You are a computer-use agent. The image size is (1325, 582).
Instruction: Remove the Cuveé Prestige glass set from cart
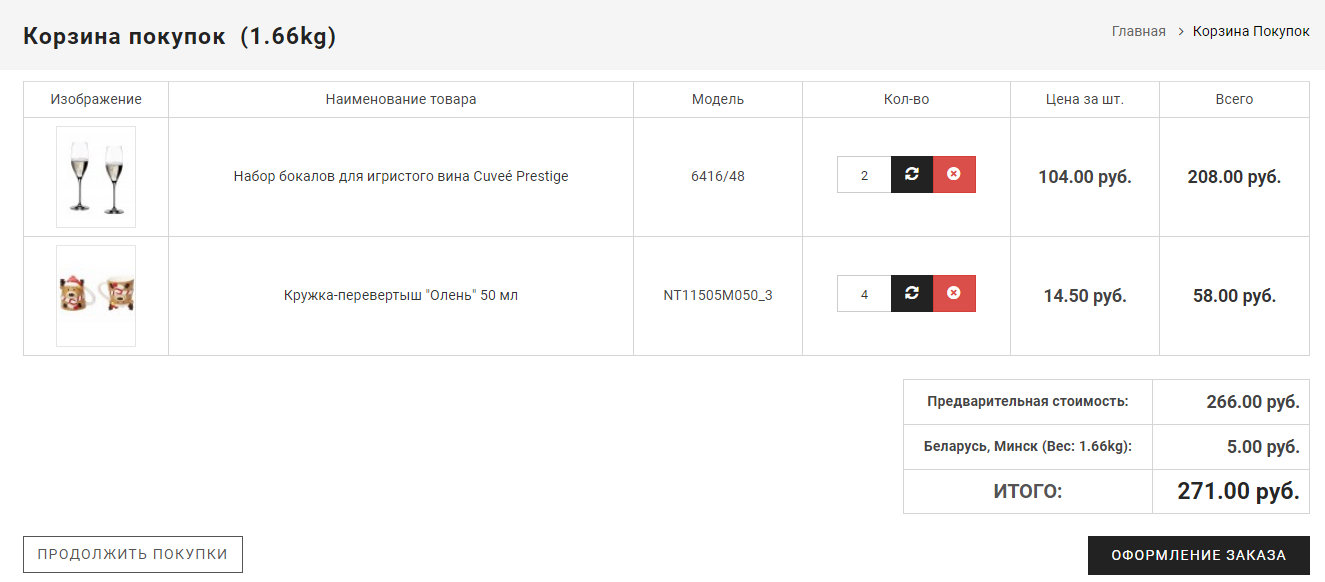(954, 175)
